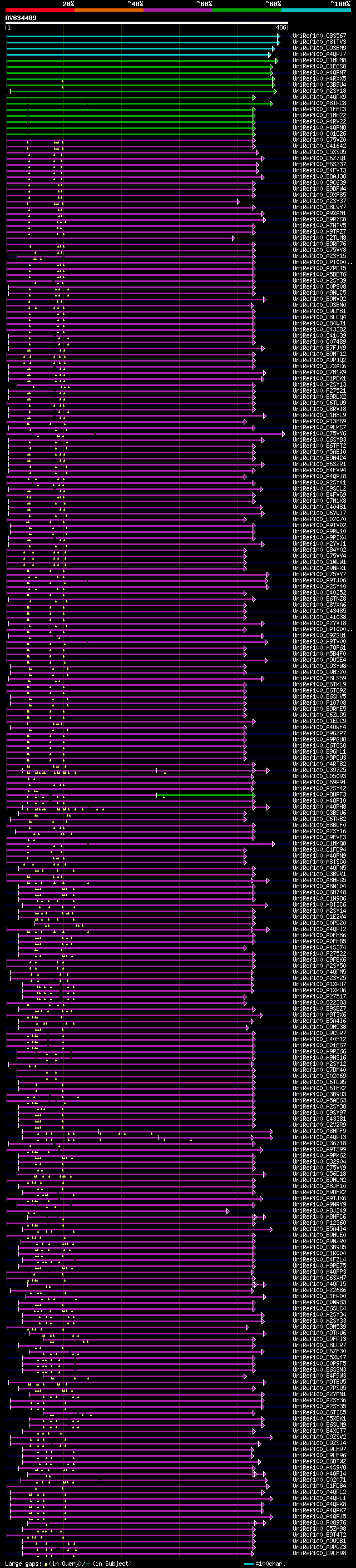Select hit UniRef100_A2SY37
Screen dimensions: 356x1568
(319, 201)
